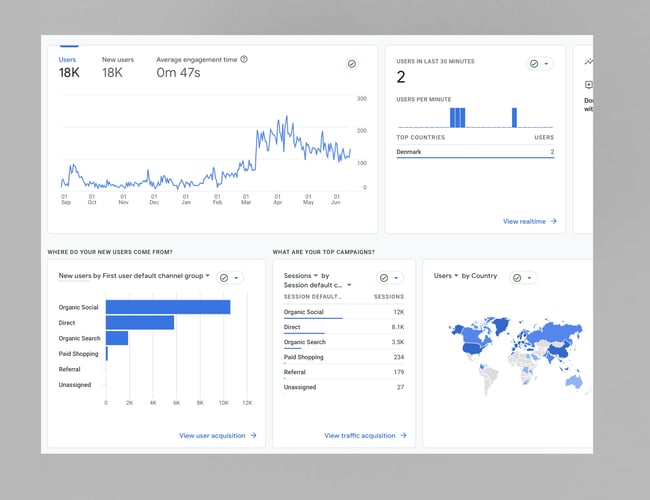Open the View realtime link
Image resolution: width=650 pixels, height=500 pixels.
pyautogui.click(x=524, y=221)
